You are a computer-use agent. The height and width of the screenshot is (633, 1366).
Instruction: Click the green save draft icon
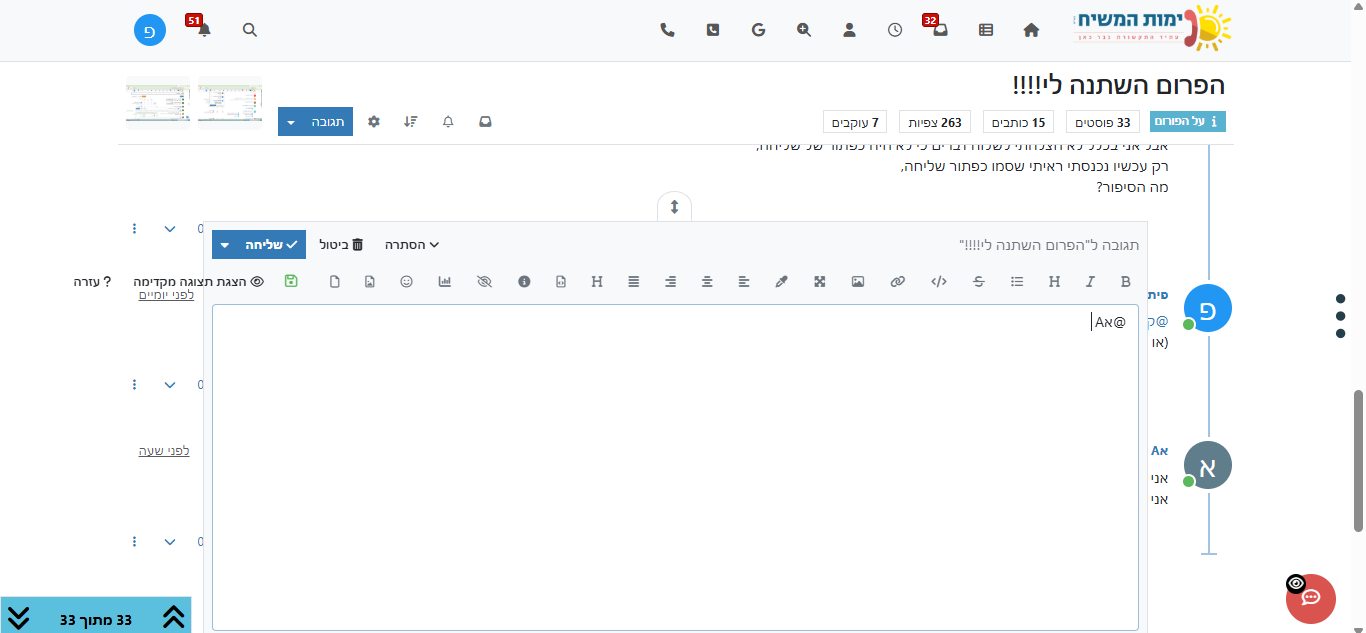click(x=291, y=281)
